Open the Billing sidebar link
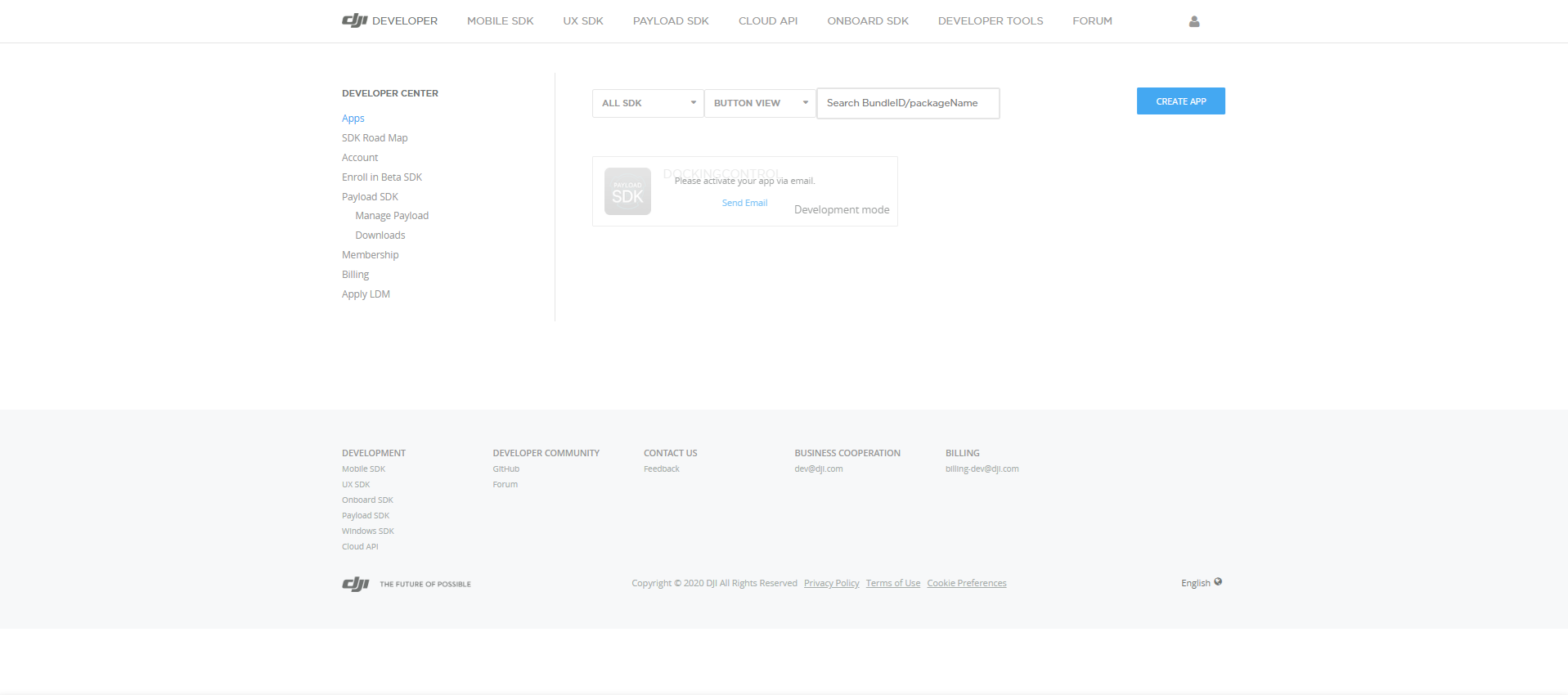Viewport: 1568px width, 695px height. [355, 275]
